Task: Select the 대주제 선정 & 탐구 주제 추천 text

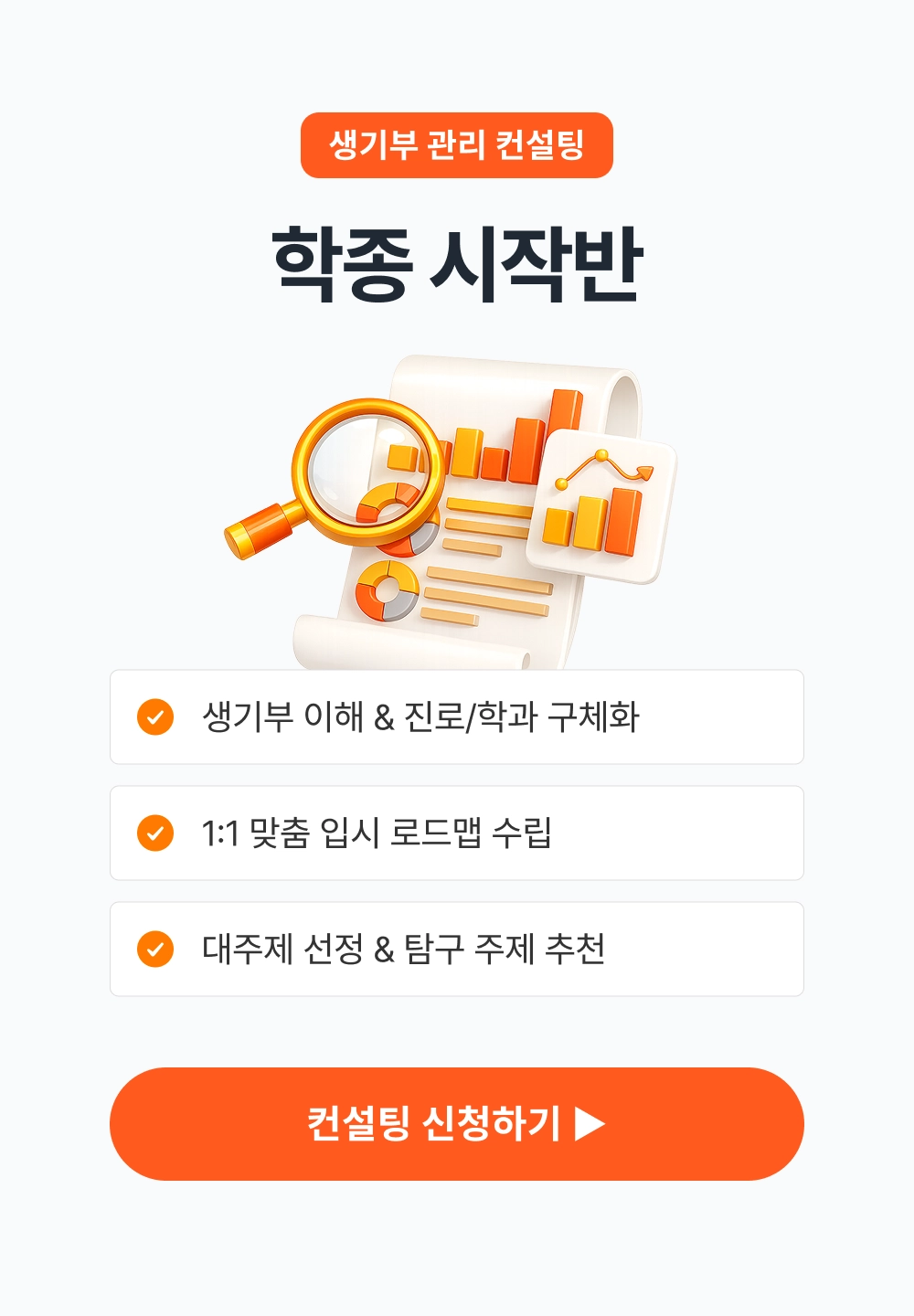Action: [403, 950]
